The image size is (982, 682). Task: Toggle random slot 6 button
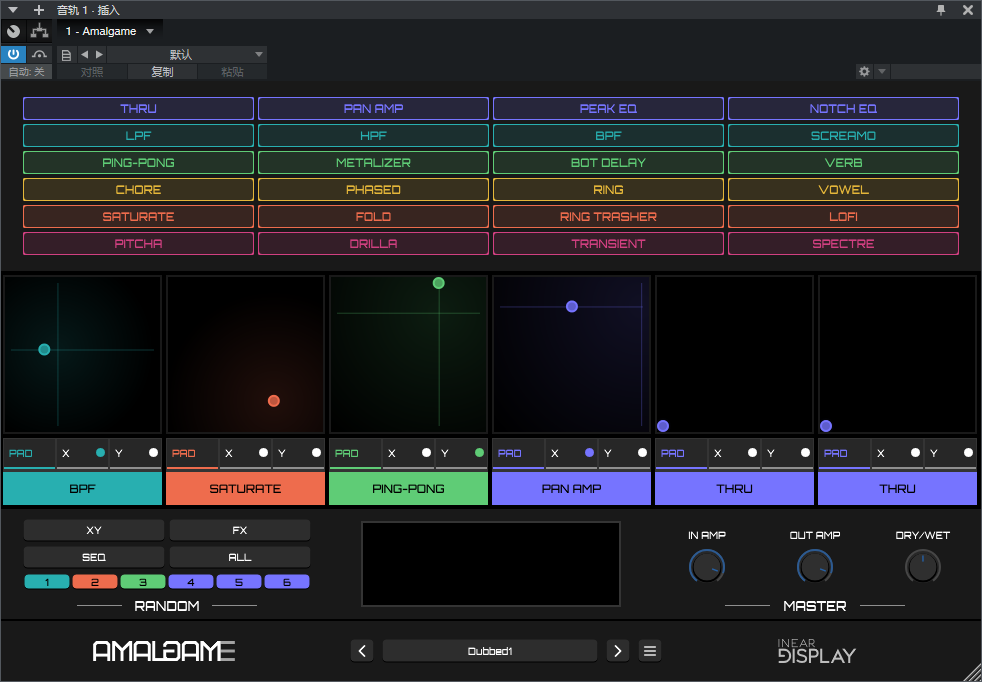point(287,582)
